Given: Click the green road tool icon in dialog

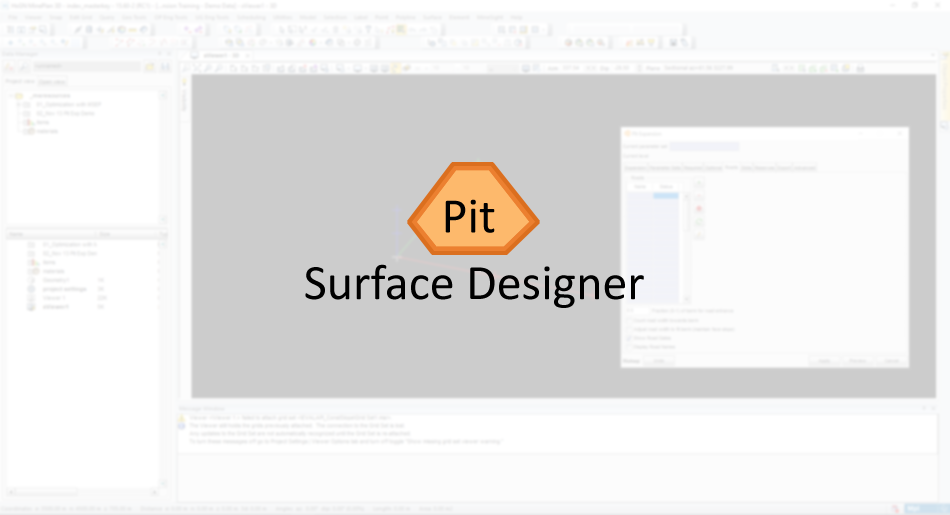Looking at the screenshot, I should coord(698,222).
